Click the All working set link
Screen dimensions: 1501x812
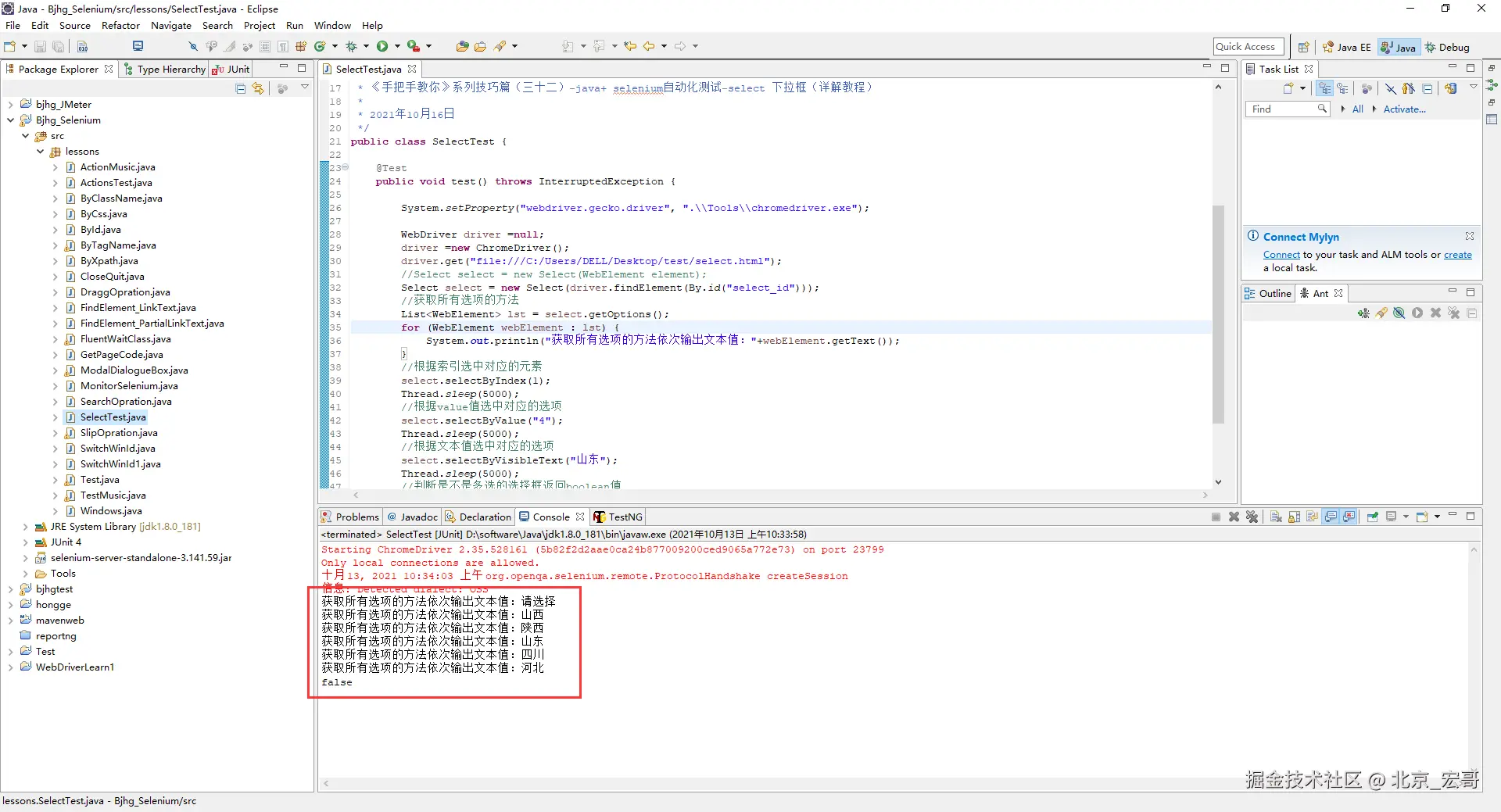(1358, 109)
